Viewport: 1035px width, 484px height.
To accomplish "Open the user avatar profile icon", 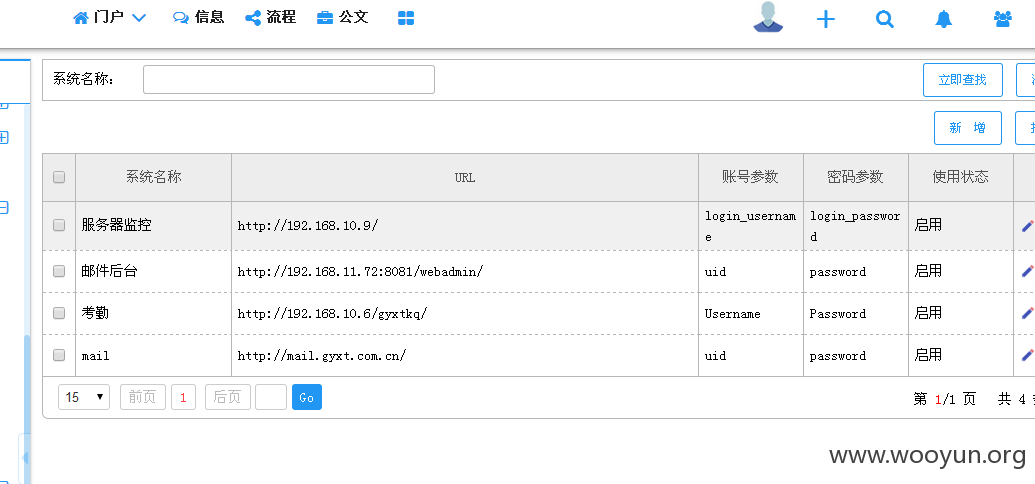I will [x=768, y=17].
